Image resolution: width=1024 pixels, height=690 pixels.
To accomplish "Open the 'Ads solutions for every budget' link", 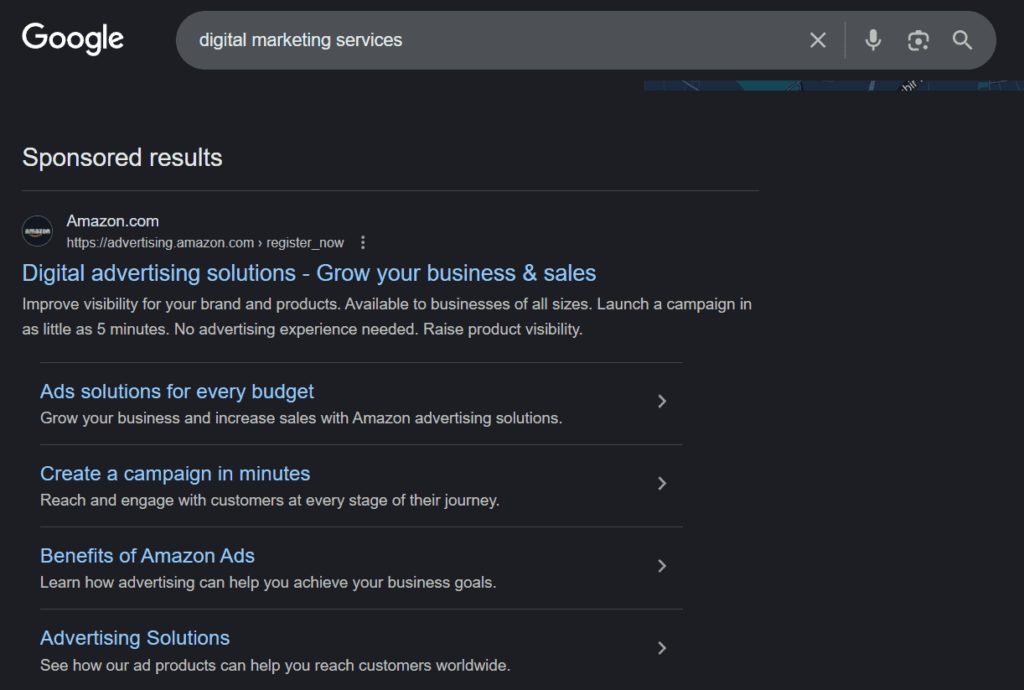I will tap(177, 391).
